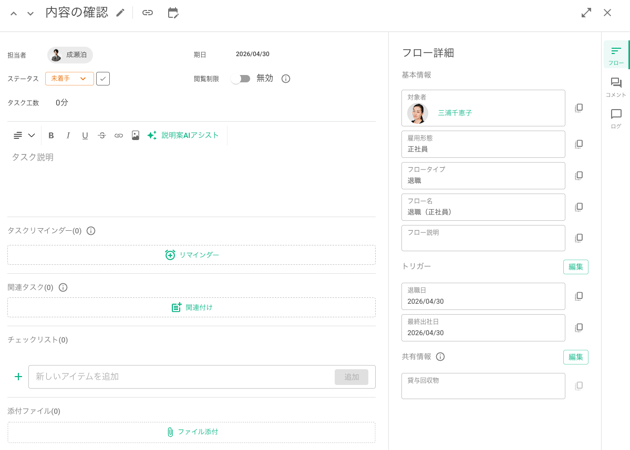This screenshot has height=450, width=630.
Task: Click the 編集 button beside トリガー
Action: (x=575, y=267)
